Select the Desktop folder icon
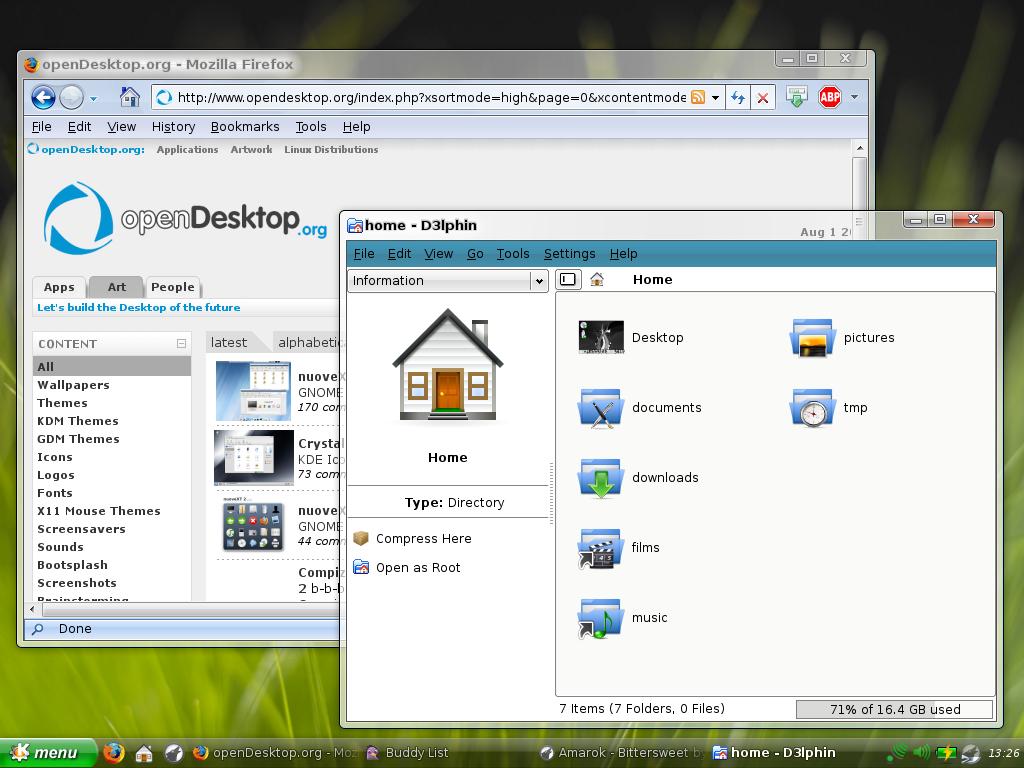 (601, 337)
